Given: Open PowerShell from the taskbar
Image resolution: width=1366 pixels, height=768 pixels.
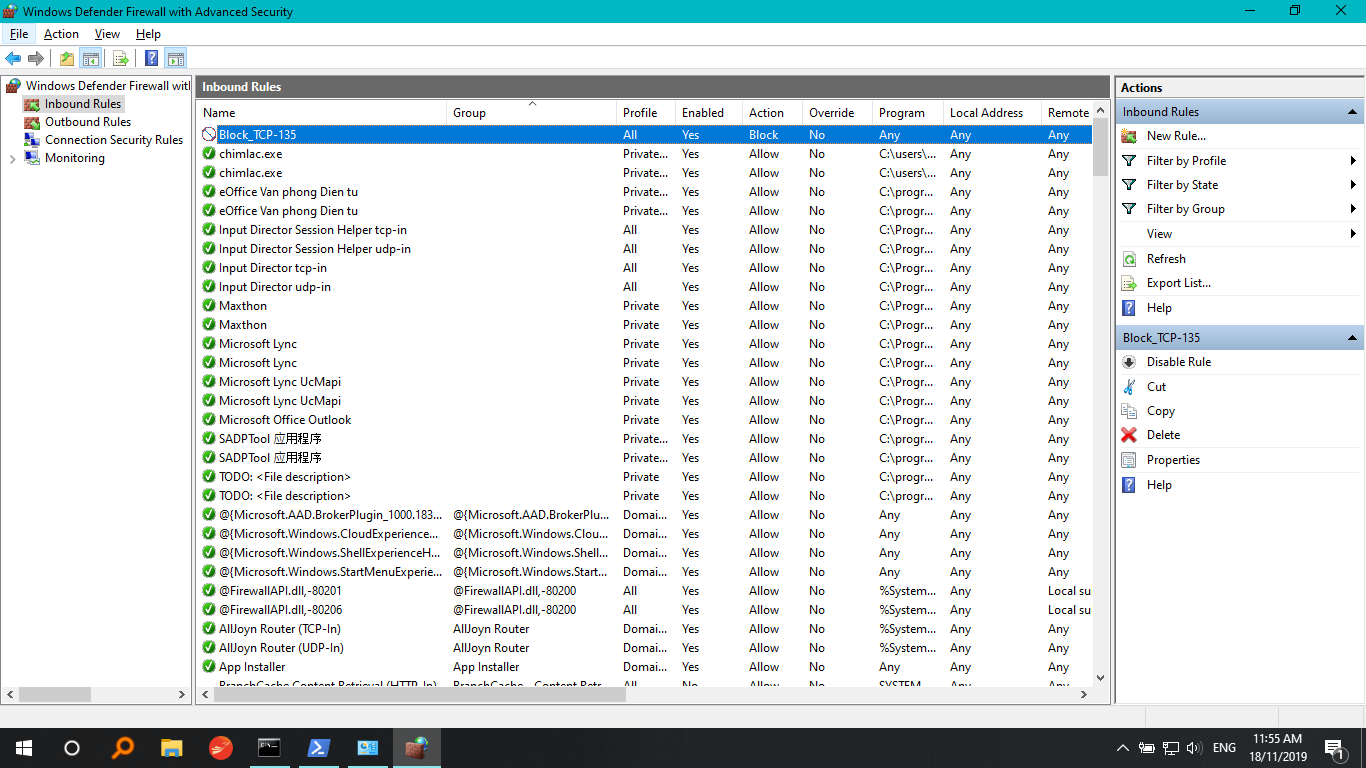Looking at the screenshot, I should point(319,748).
